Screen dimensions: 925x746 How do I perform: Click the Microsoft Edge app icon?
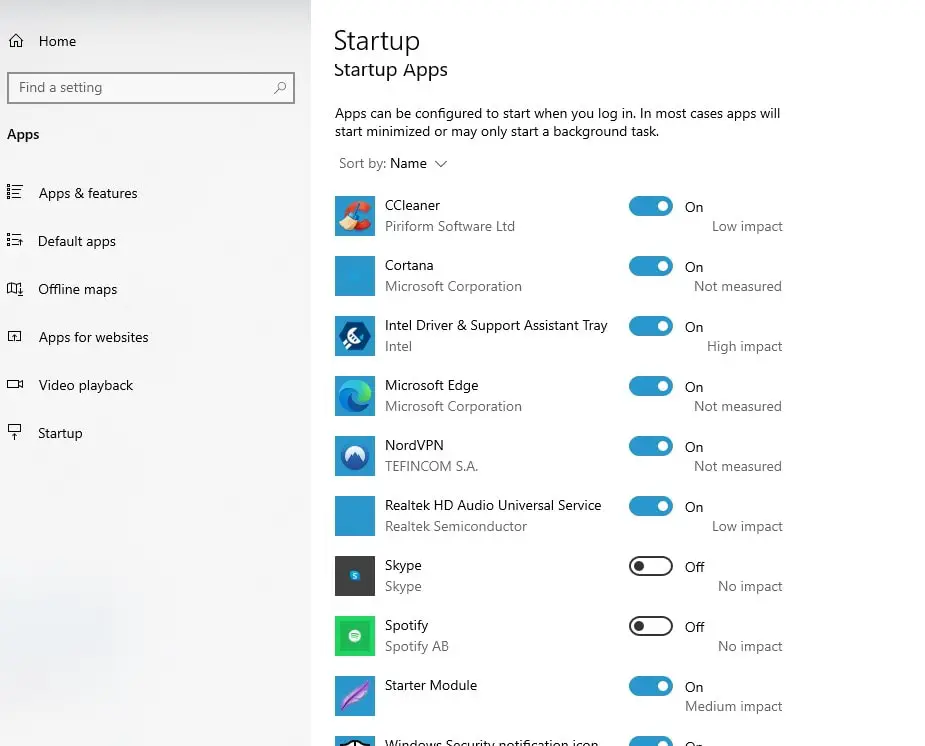[x=355, y=396]
